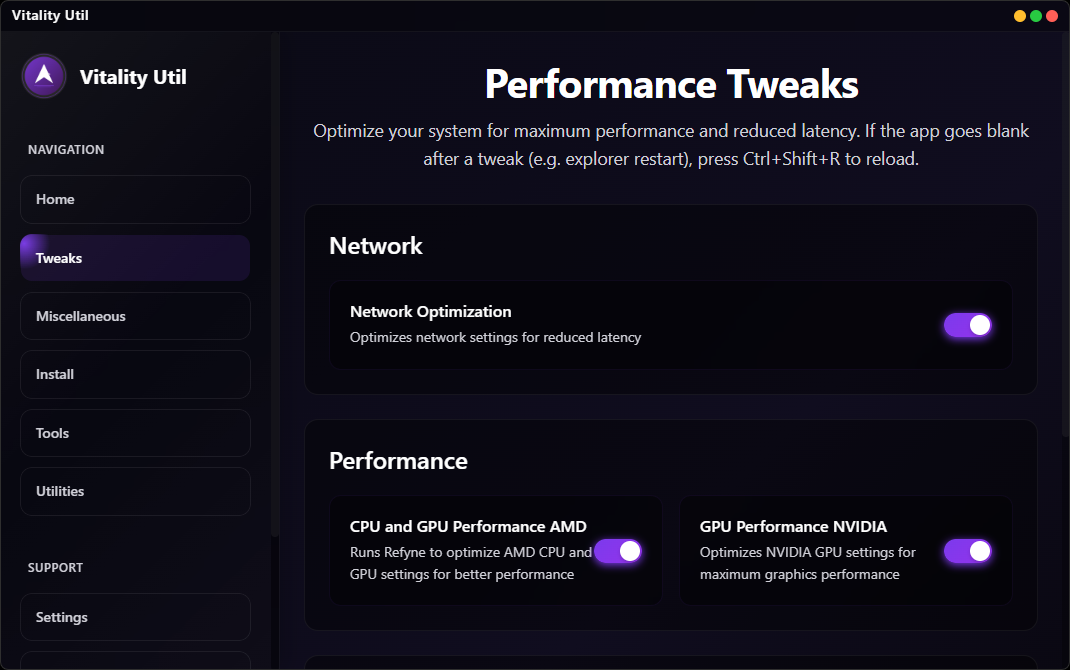Select the Network Optimization card

[x=670, y=324]
